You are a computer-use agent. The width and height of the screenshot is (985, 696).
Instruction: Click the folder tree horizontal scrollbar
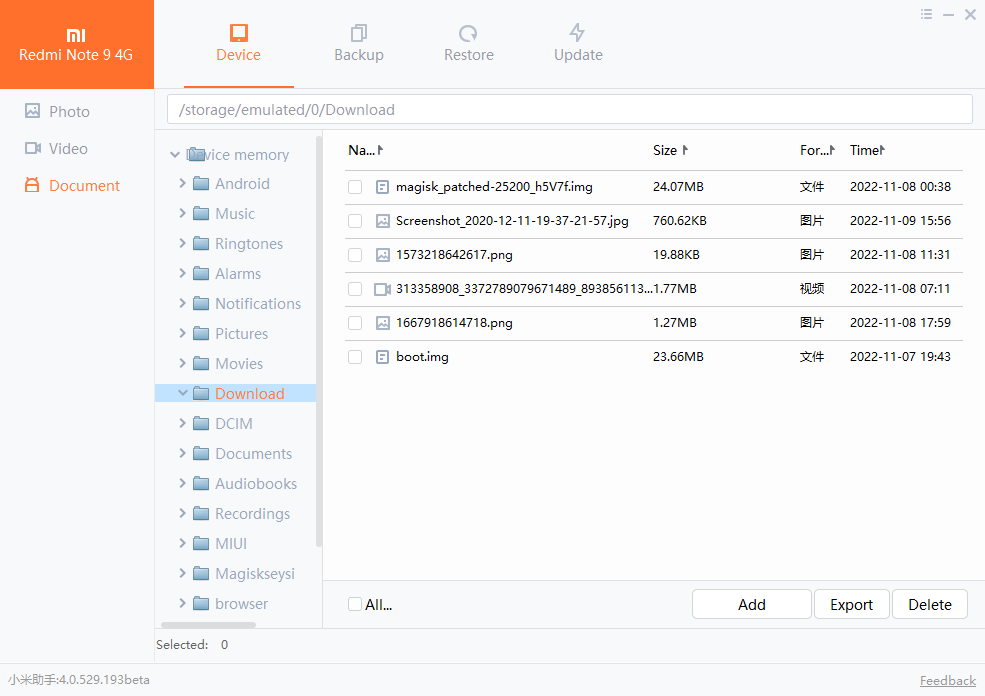point(209,625)
